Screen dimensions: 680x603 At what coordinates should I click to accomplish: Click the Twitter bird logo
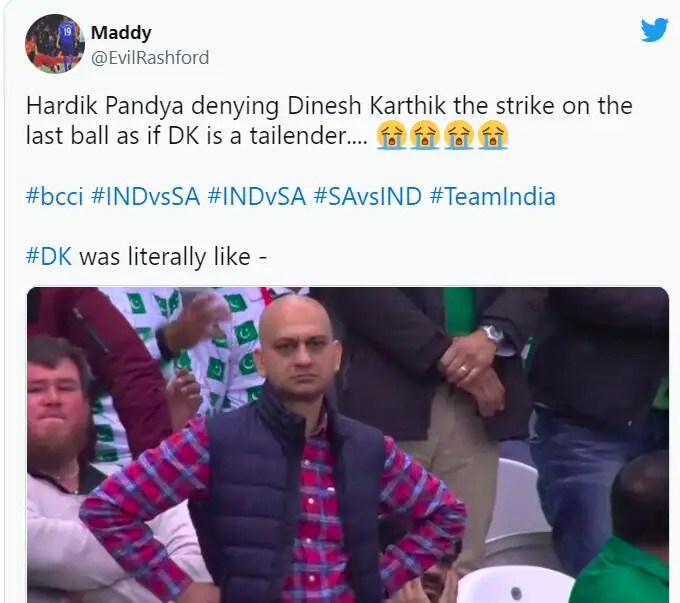[654, 30]
